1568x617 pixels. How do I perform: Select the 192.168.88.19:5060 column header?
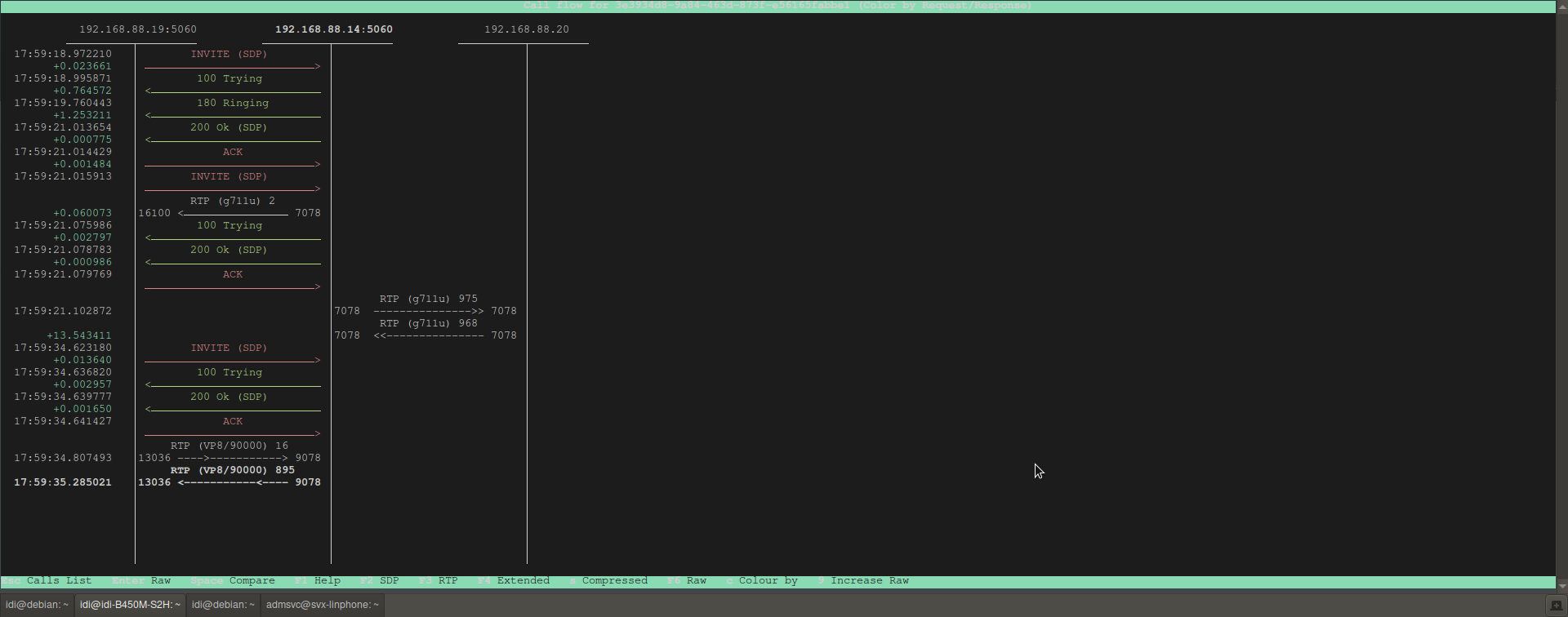pyautogui.click(x=137, y=29)
